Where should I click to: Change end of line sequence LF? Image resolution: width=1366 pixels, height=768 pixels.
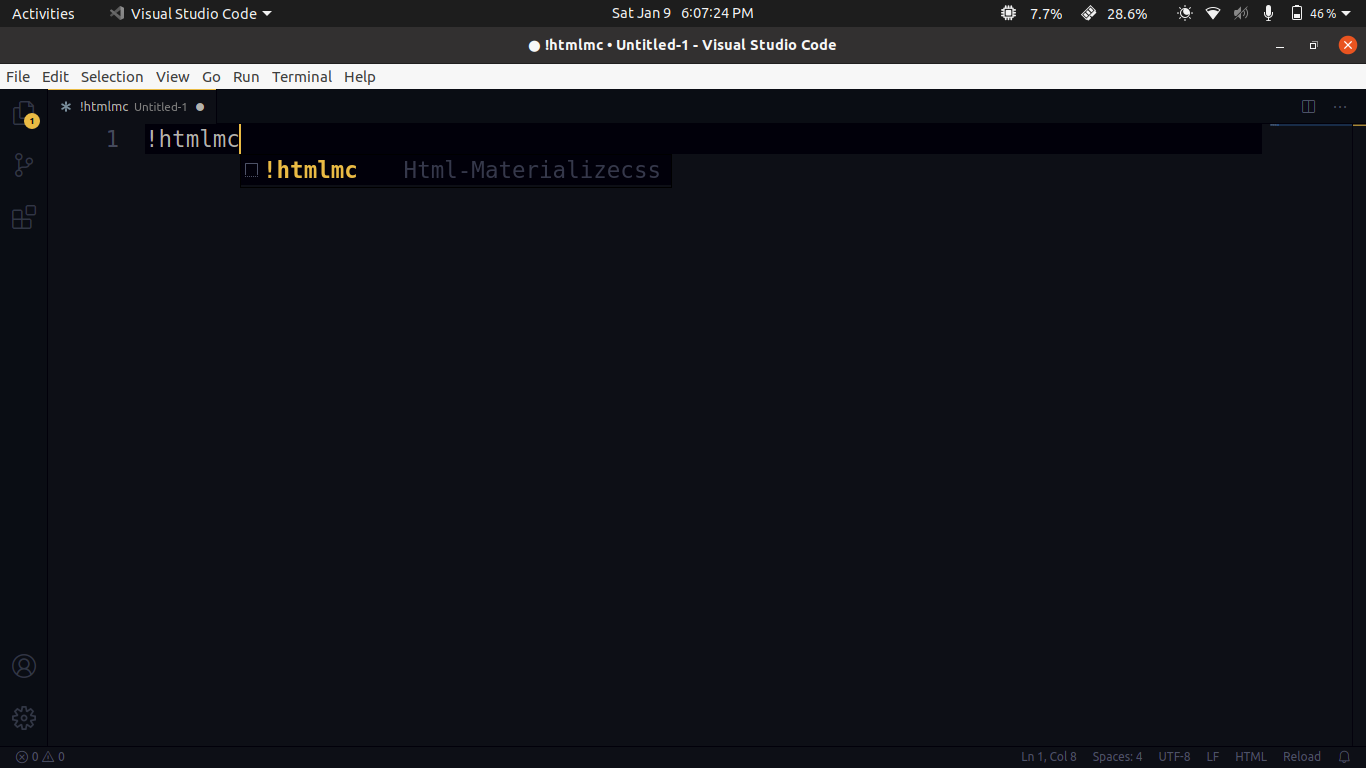click(x=1213, y=757)
